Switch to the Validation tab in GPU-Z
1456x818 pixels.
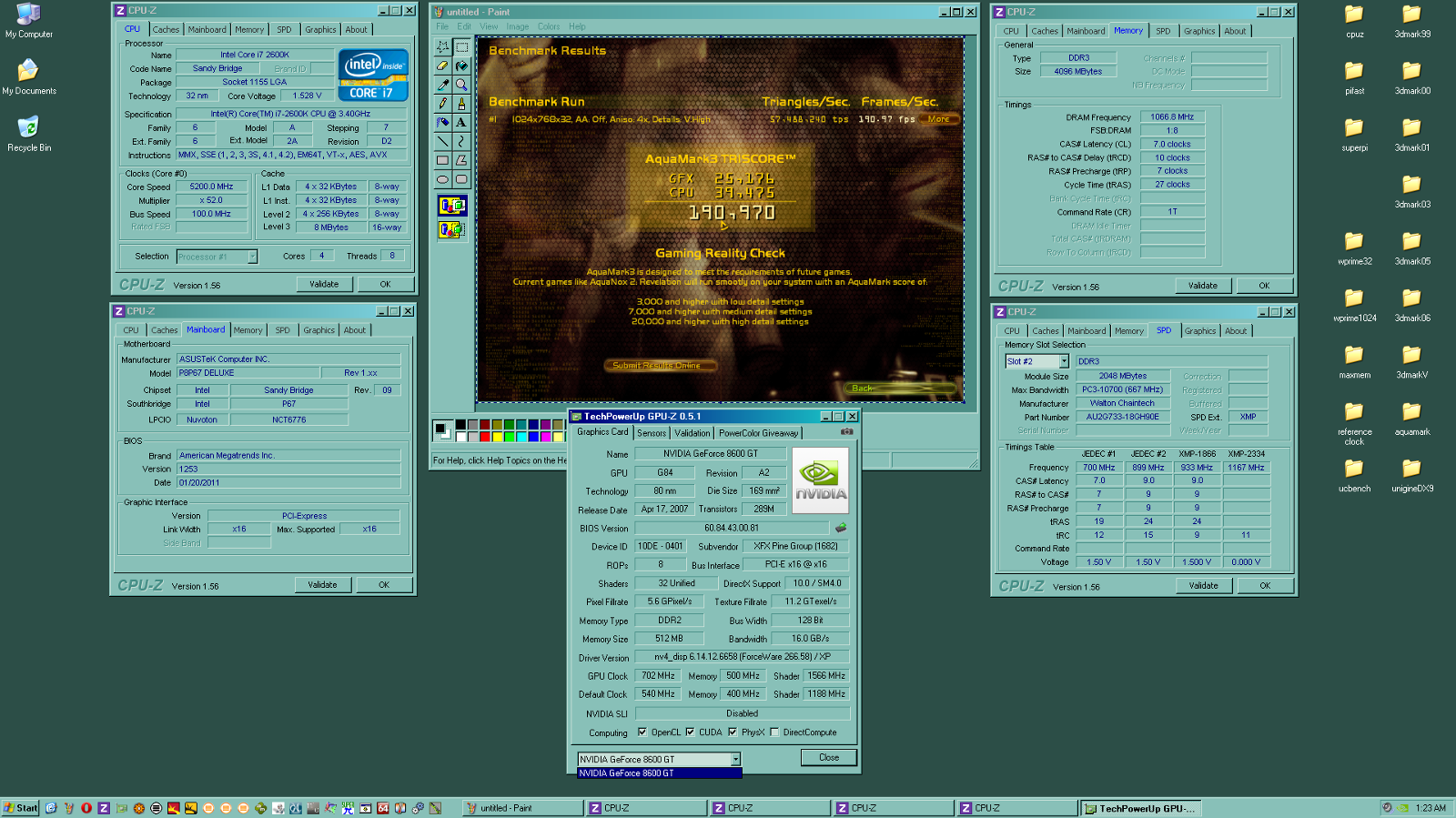click(x=692, y=433)
